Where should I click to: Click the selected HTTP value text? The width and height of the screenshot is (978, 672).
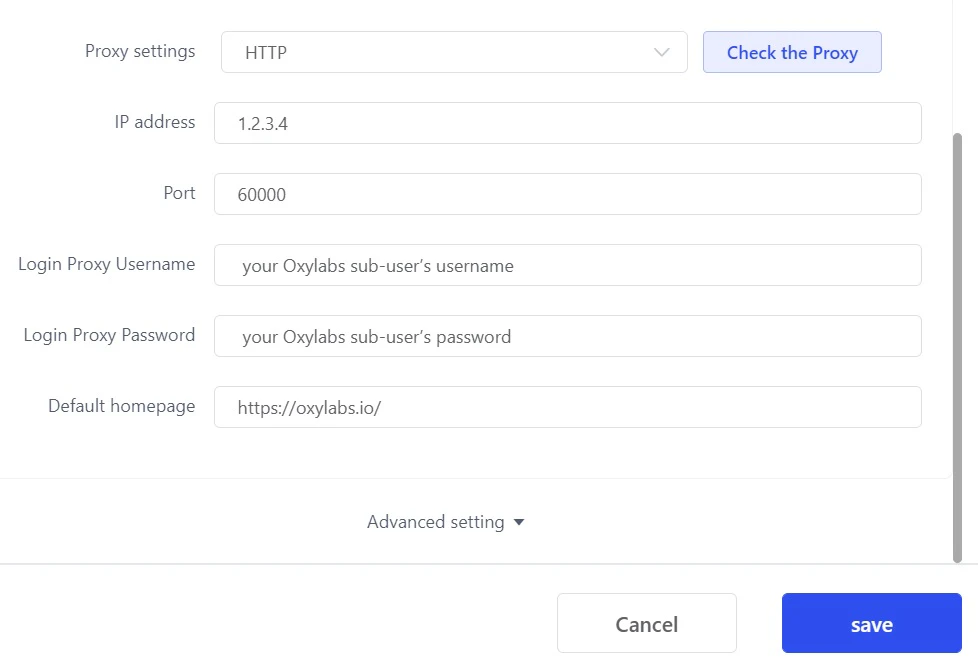pyautogui.click(x=267, y=53)
